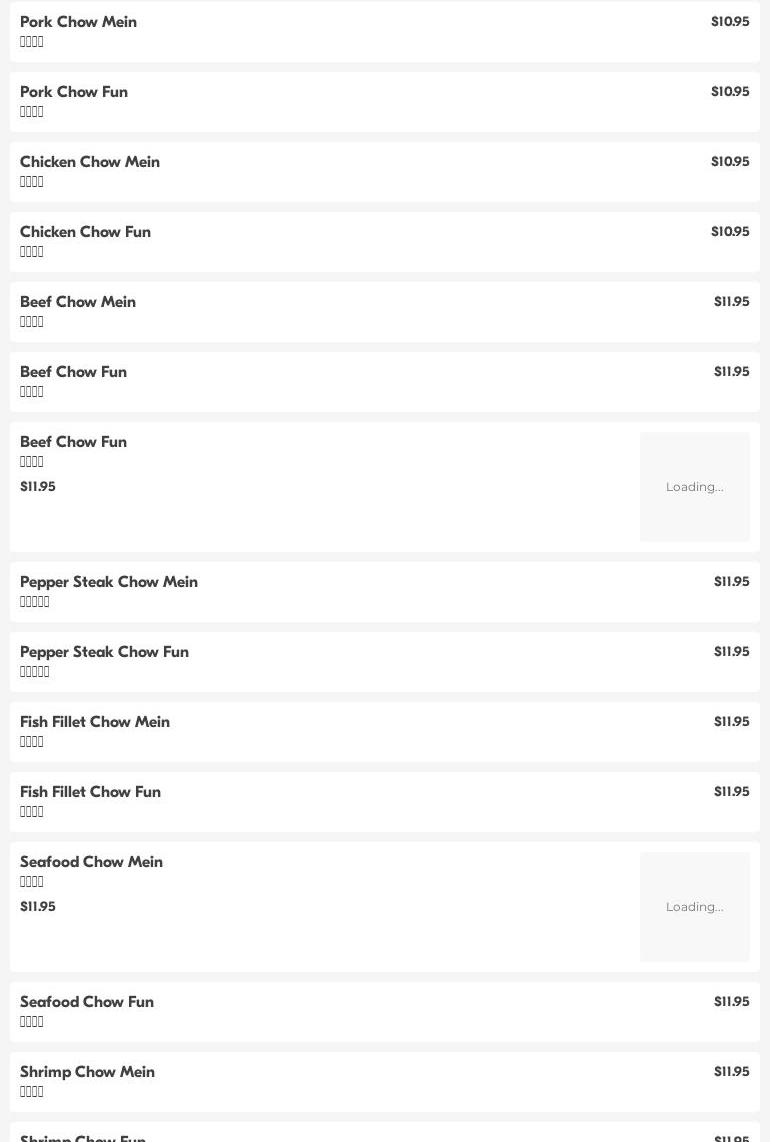This screenshot has width=770, height=1142.
Task: Open the Pepper Steak Chow Fun item
Action: [385, 662]
